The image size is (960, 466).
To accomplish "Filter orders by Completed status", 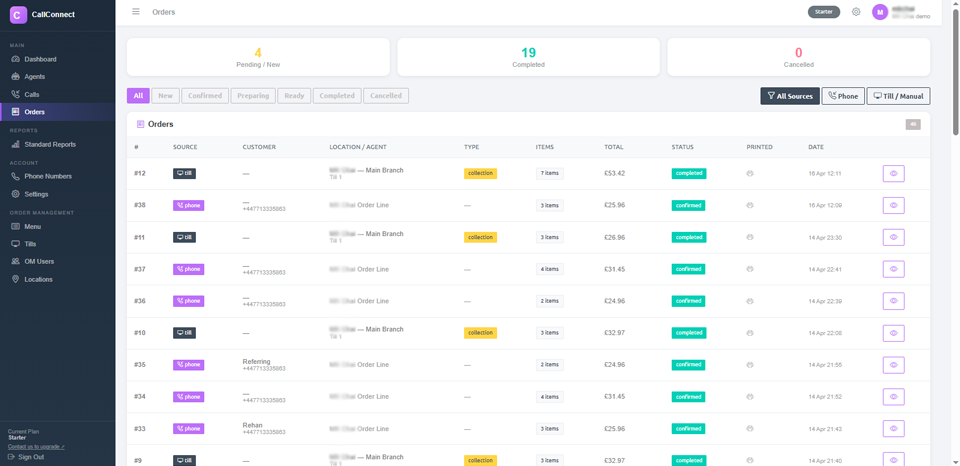I will point(337,96).
